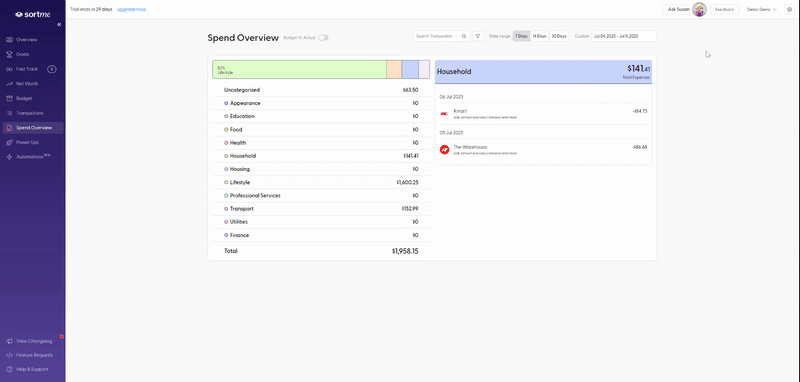800x382 pixels.
Task: Expand the Lifestyle category row
Action: click(x=321, y=182)
